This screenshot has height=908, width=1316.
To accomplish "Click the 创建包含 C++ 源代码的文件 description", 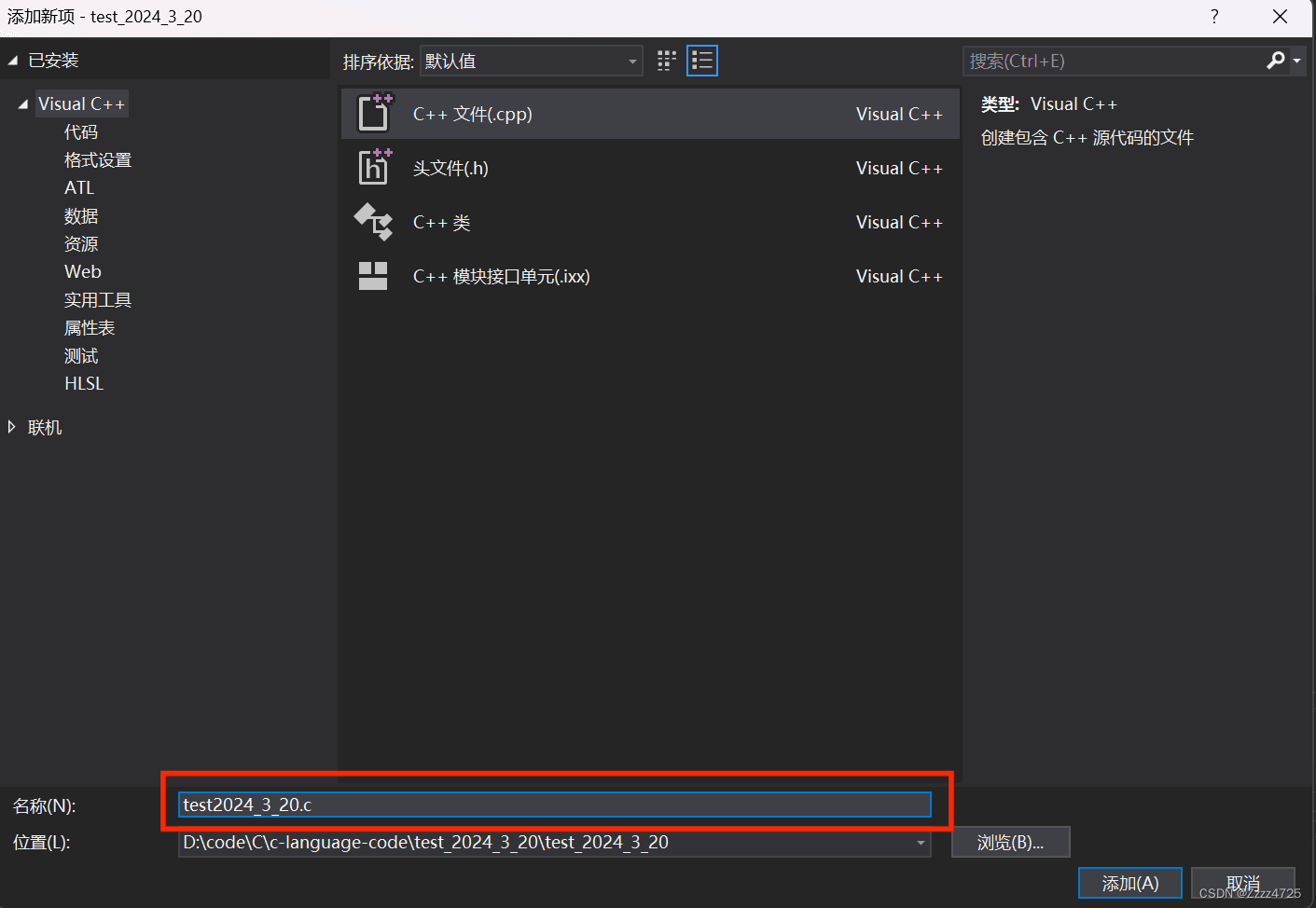I will click(x=1087, y=138).
